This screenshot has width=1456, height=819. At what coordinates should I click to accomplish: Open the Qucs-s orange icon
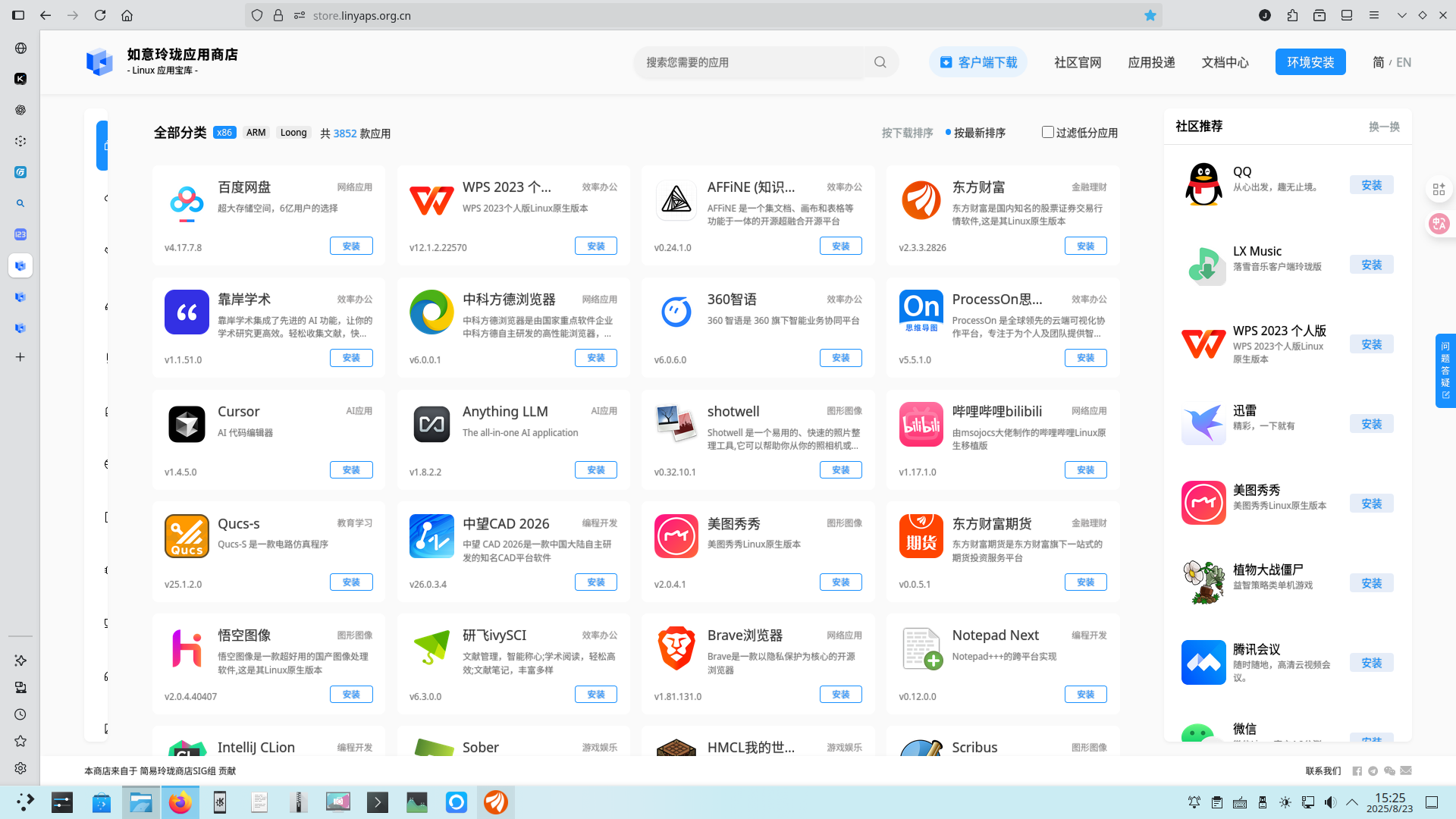point(187,536)
